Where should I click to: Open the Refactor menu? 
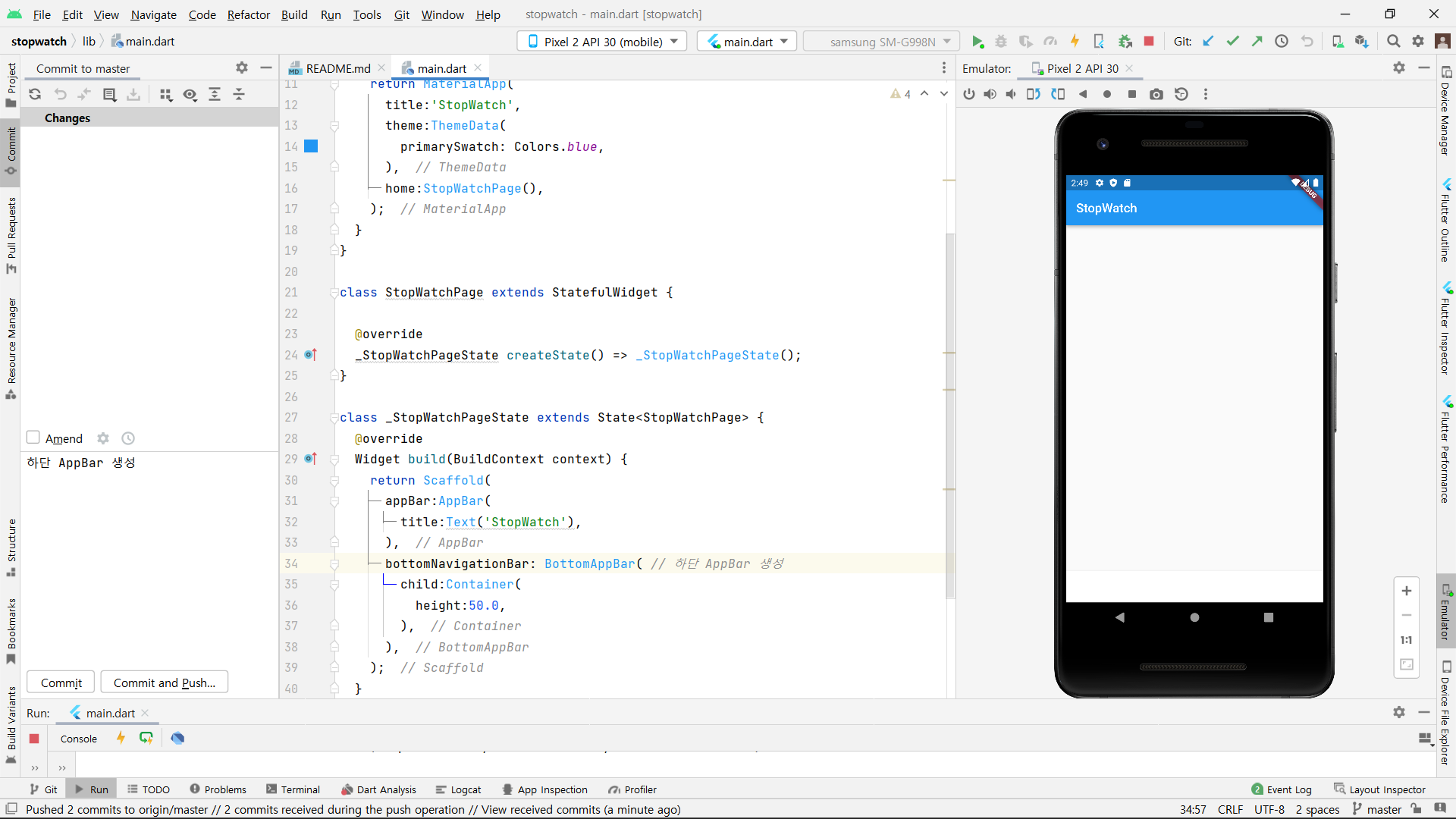249,14
